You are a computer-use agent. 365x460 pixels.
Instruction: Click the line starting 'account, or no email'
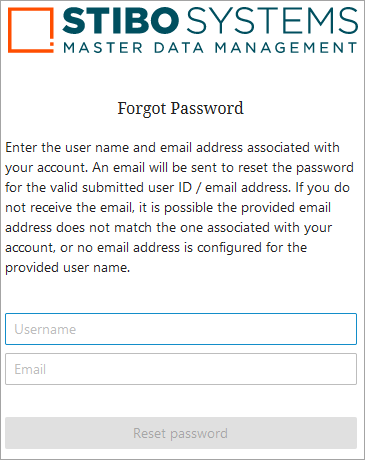point(156,248)
